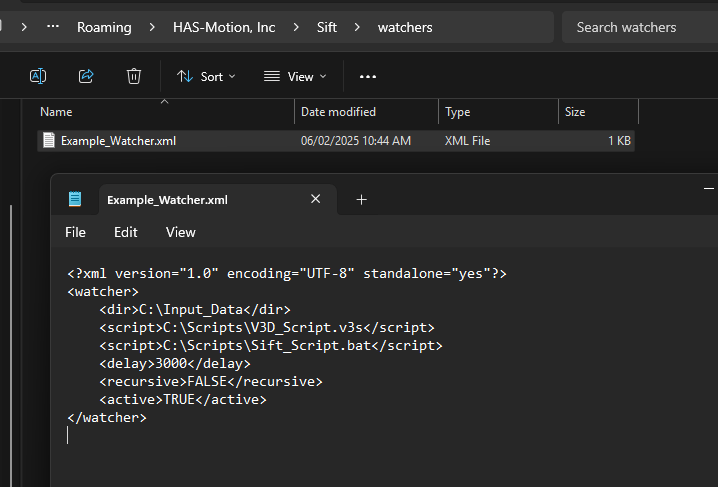Click the active TRUE line
Screen dimensions: 718x487
click(183, 400)
